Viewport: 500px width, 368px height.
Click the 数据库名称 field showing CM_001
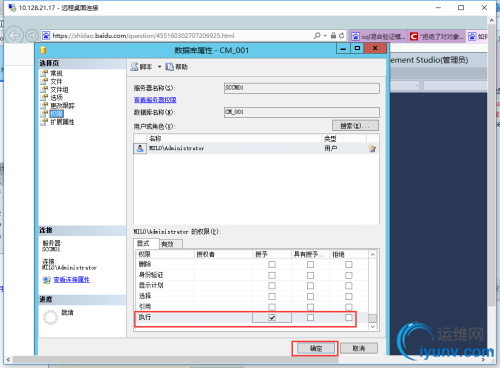pyautogui.click(x=302, y=112)
